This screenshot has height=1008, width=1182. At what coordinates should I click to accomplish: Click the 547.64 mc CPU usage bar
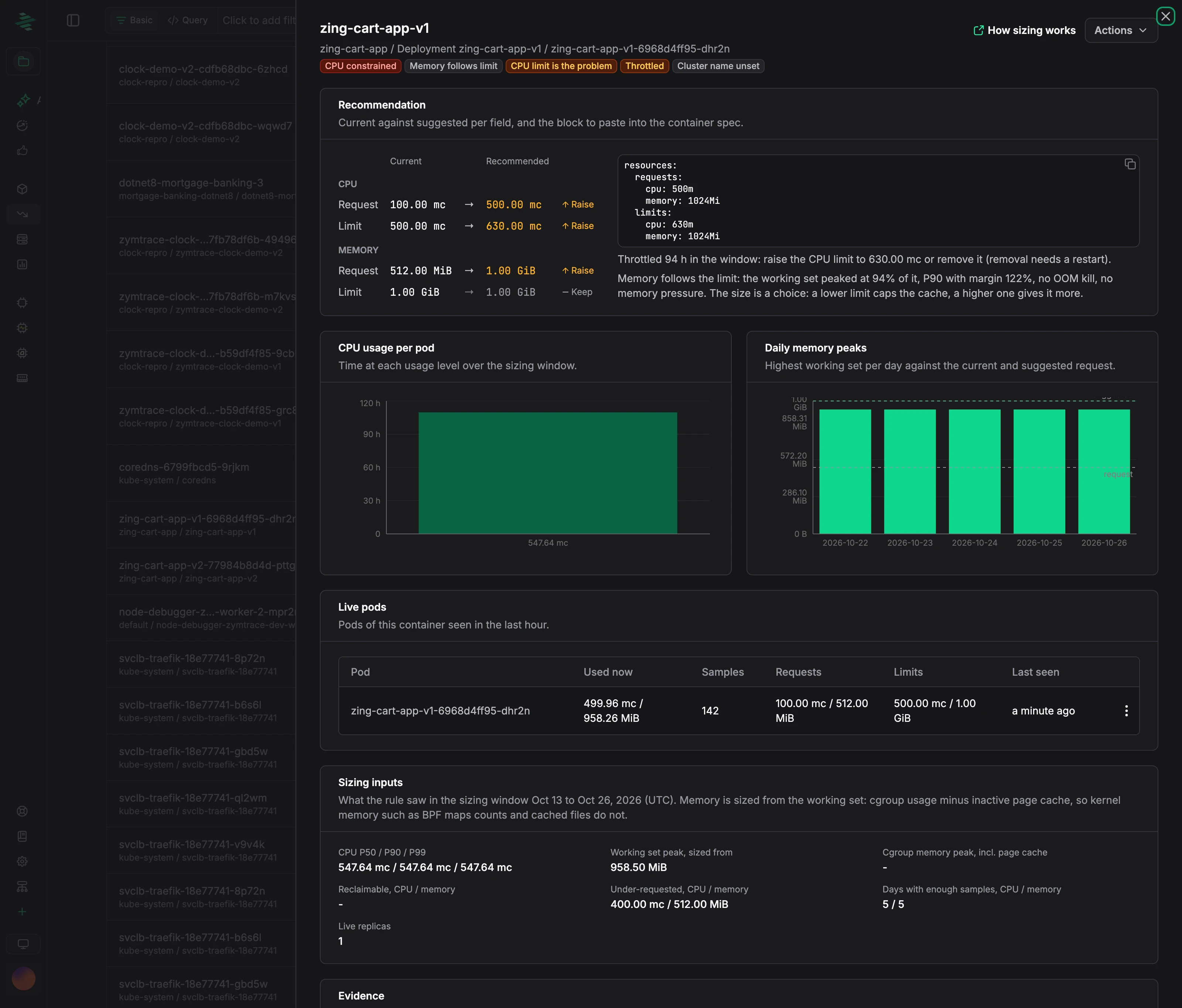pos(548,473)
